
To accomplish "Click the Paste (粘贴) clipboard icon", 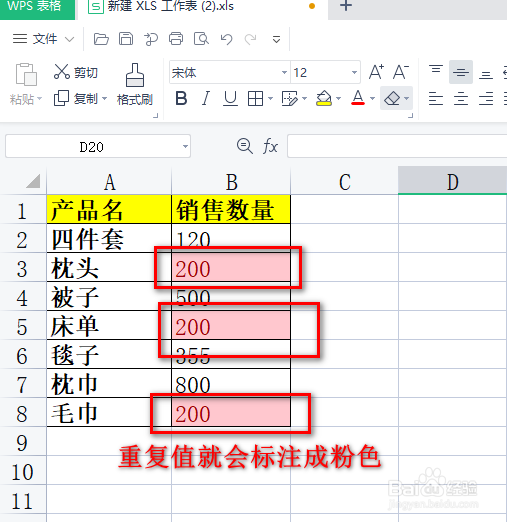I will [26, 74].
